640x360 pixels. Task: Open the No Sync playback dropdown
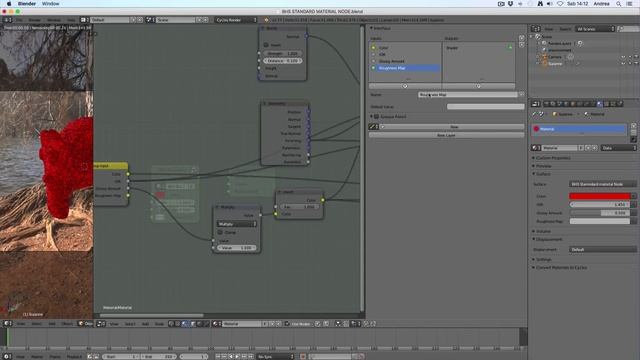pyautogui.click(x=276, y=356)
